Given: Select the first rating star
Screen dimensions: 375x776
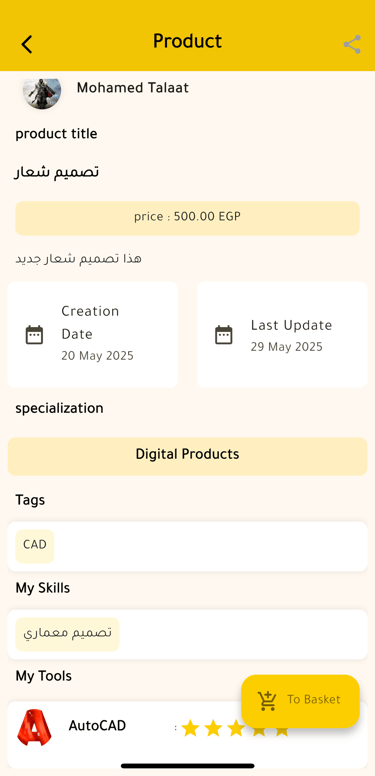Looking at the screenshot, I should [x=190, y=728].
